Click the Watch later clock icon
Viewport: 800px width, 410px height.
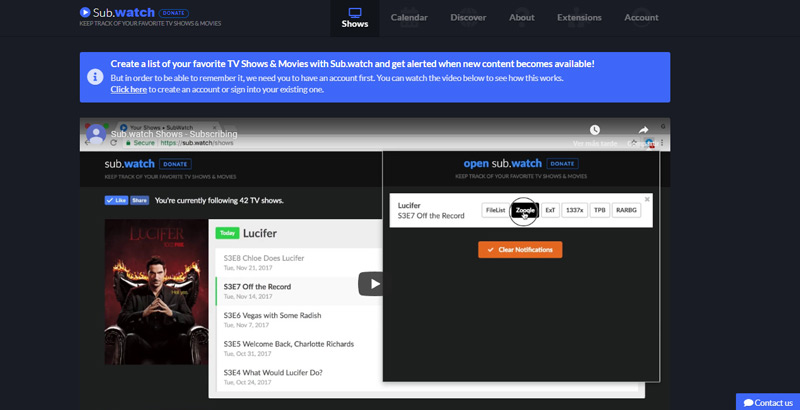point(594,130)
